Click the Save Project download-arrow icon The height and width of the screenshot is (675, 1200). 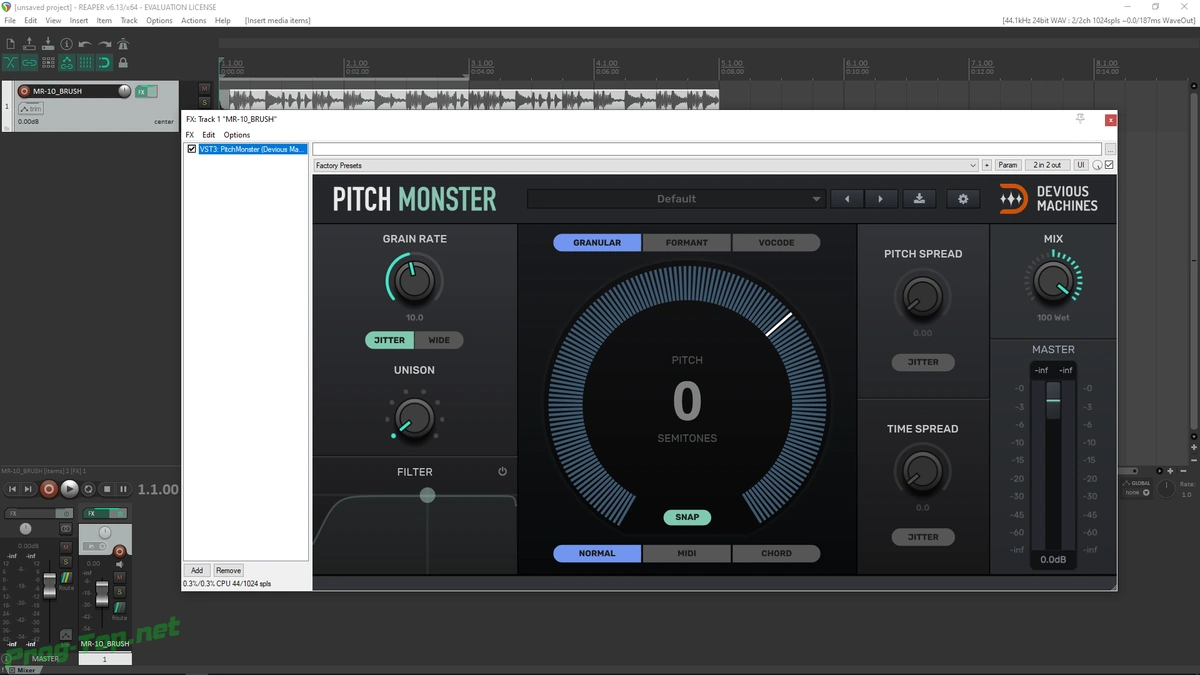pyautogui.click(x=48, y=44)
